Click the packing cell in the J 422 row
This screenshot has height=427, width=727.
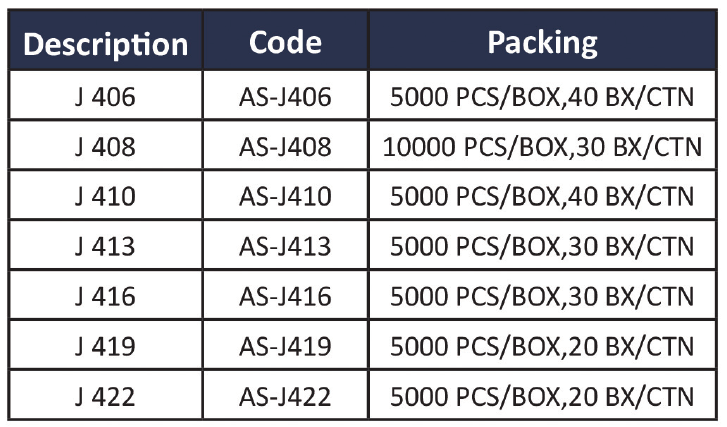pos(542,396)
